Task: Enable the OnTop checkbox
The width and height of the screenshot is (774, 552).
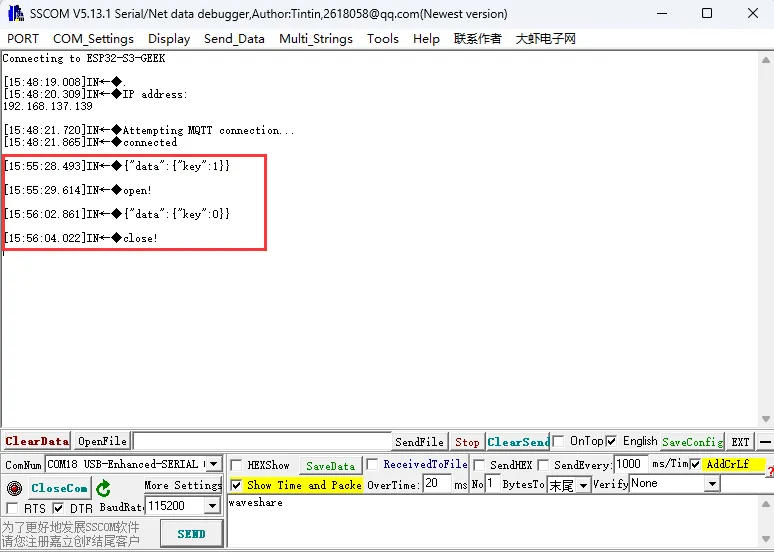Action: pyautogui.click(x=560, y=441)
